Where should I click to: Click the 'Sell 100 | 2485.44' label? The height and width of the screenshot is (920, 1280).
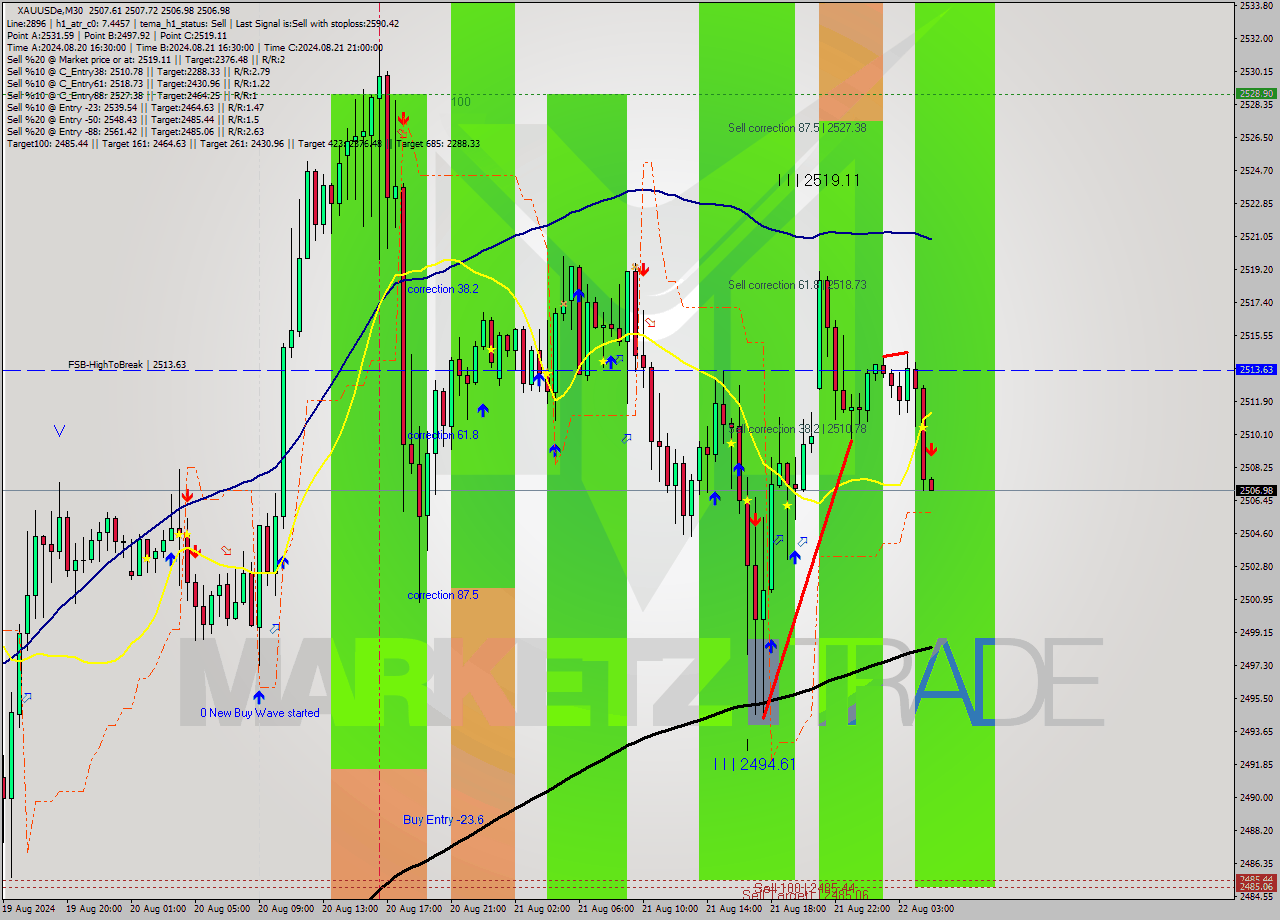click(804, 887)
